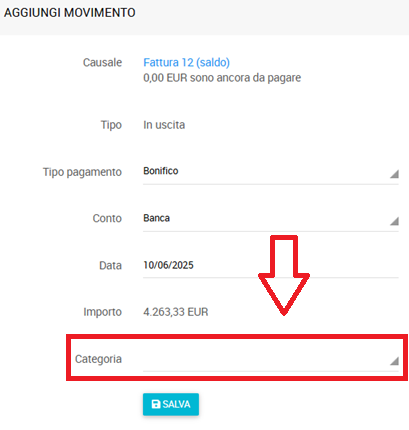The image size is (409, 430).
Task: Expand the Tipo pagamento dropdown arrow
Action: pyautogui.click(x=394, y=174)
